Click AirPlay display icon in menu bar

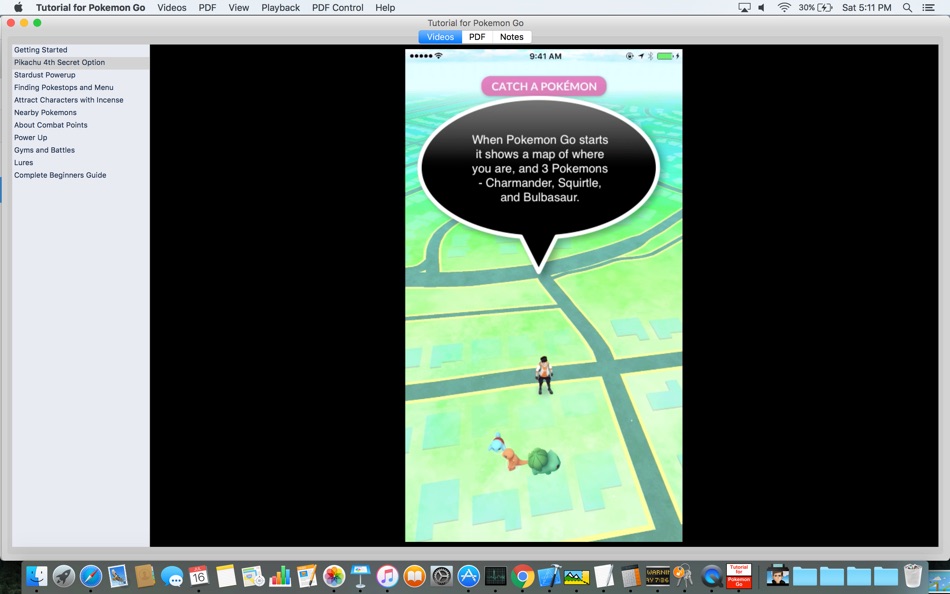[x=744, y=7]
